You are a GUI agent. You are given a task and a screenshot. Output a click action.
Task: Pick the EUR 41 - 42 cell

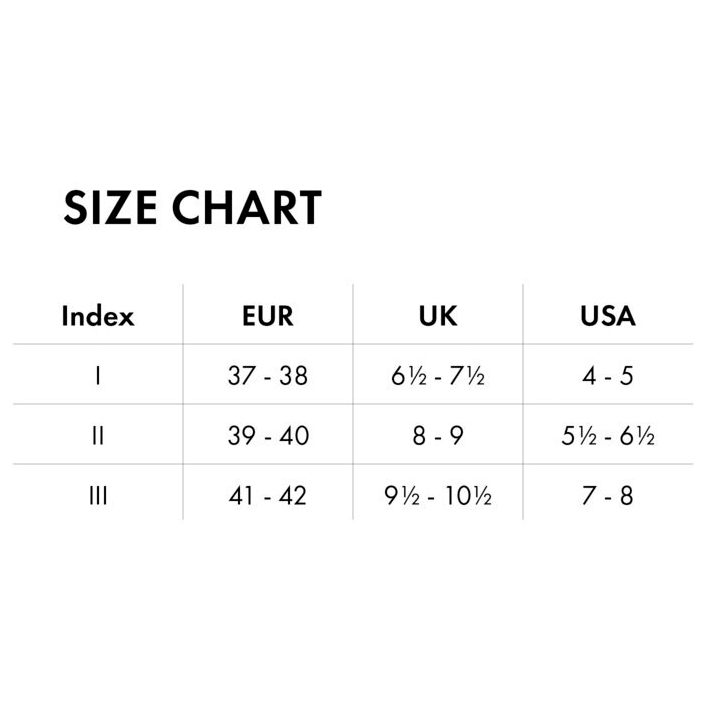click(268, 495)
